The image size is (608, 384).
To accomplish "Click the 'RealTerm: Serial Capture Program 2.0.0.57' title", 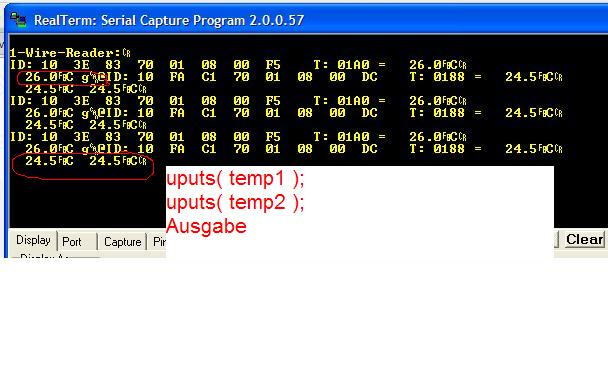I will (169, 20).
